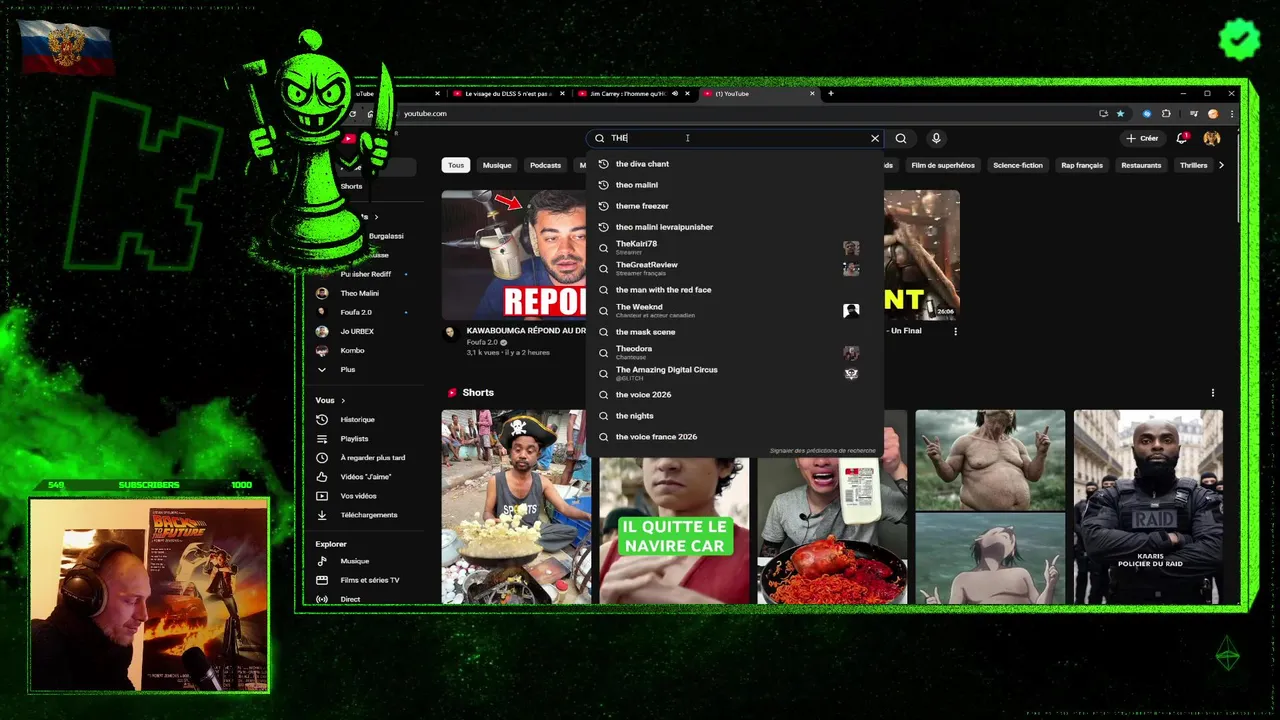Click inside the search box containing THE
Screen dimensions: 1280x720
click(x=735, y=139)
